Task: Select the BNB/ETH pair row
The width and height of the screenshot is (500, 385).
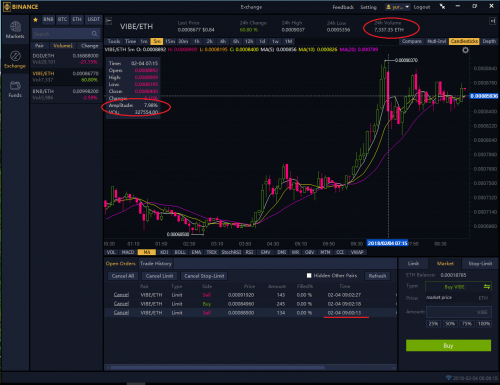Action: [x=66, y=94]
